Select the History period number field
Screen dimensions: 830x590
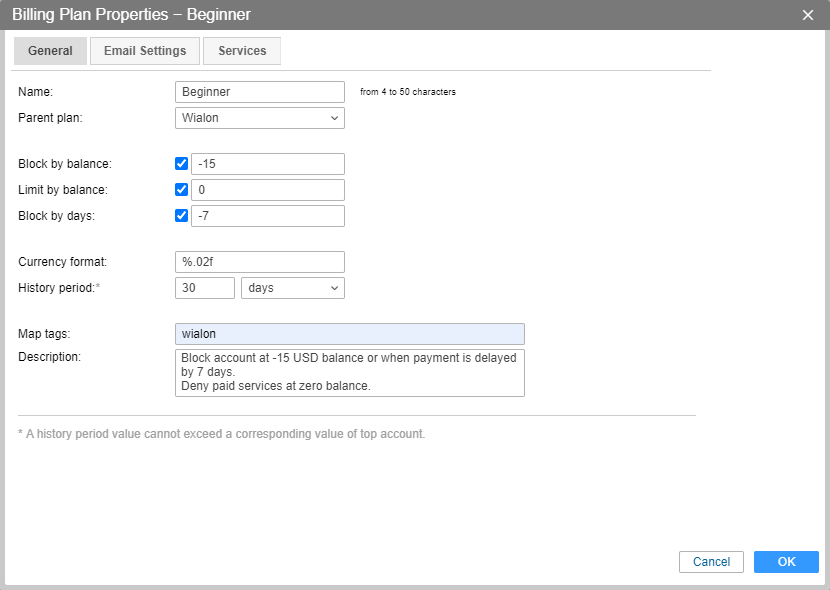[204, 288]
